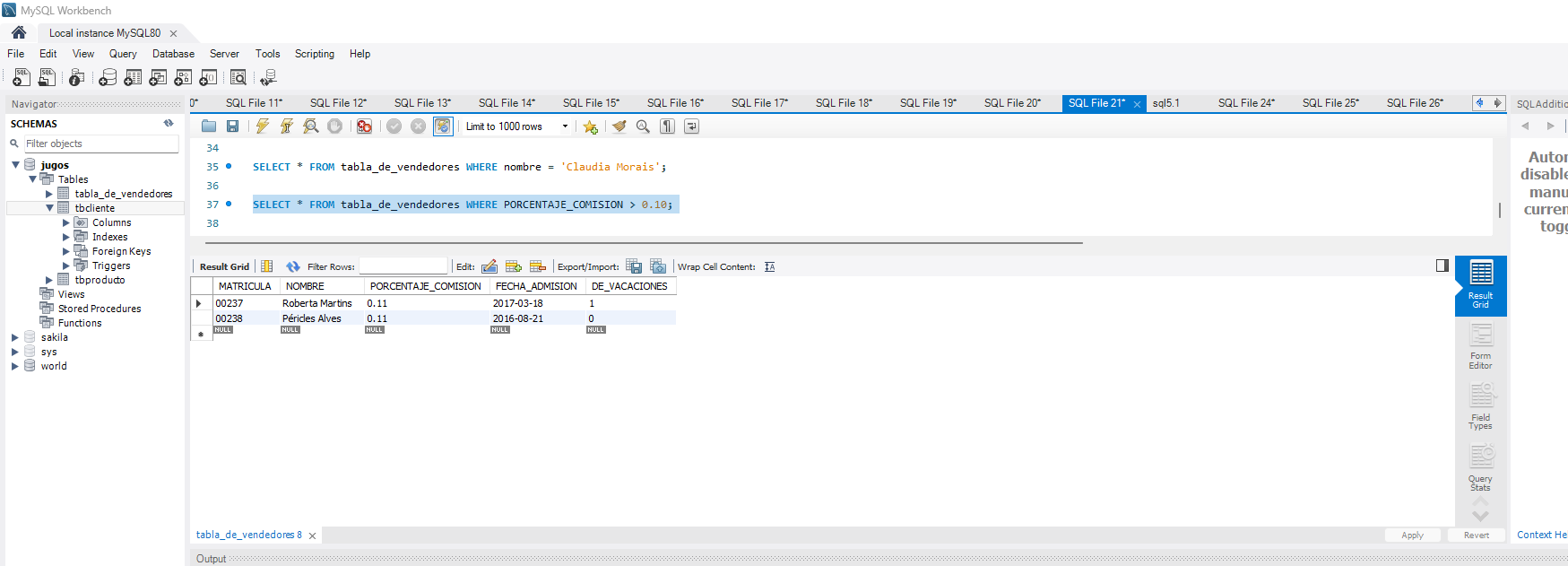Click the Filter Rows input box
The image size is (1568, 566).
[x=403, y=266]
